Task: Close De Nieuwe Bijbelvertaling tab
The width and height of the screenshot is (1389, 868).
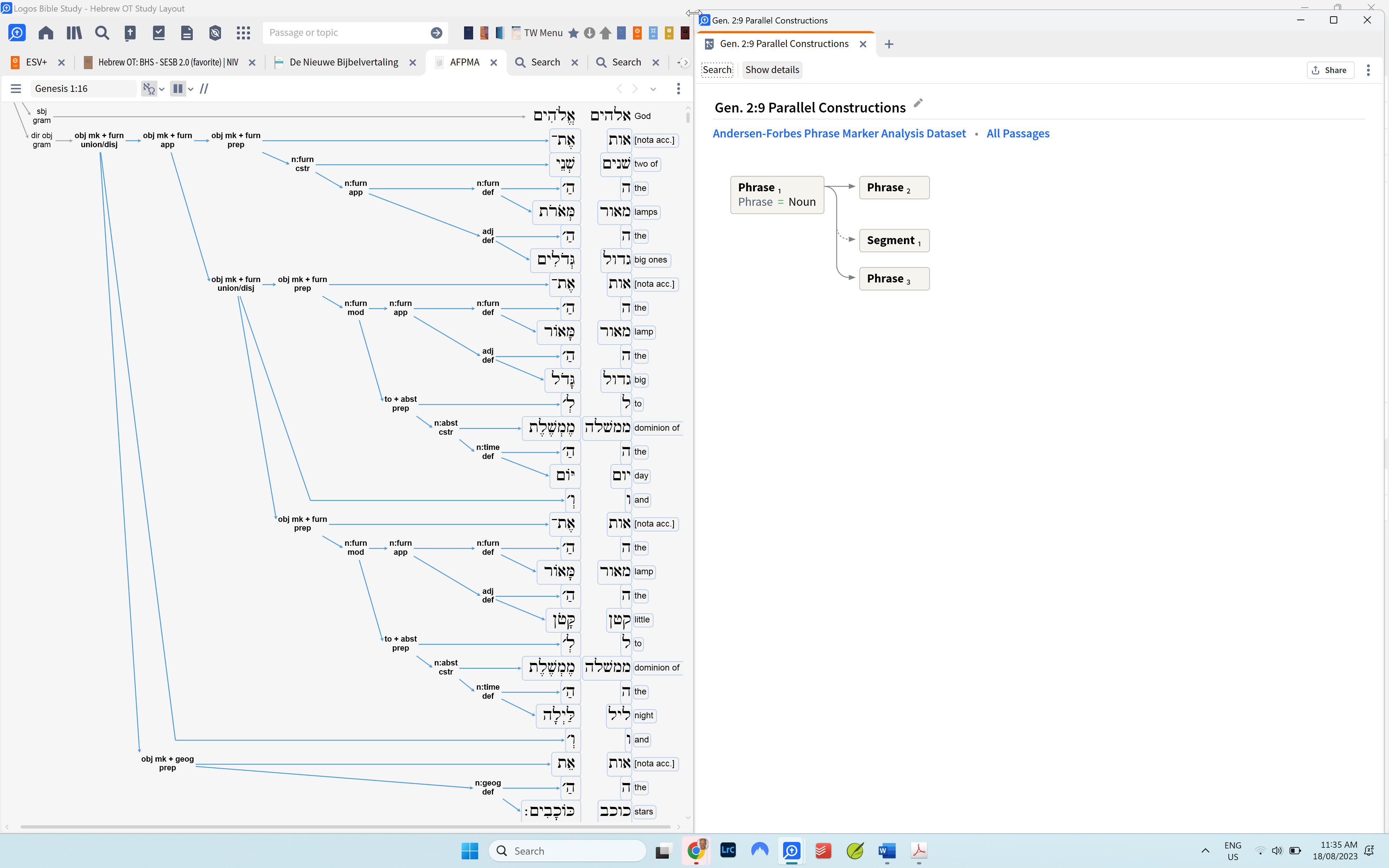Action: [413, 62]
